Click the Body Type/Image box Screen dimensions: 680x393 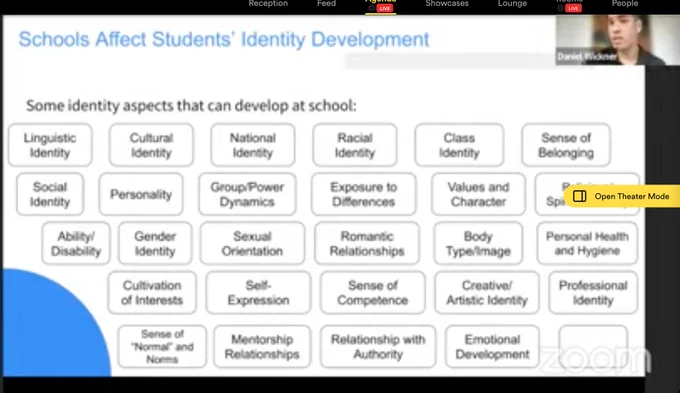(x=478, y=243)
